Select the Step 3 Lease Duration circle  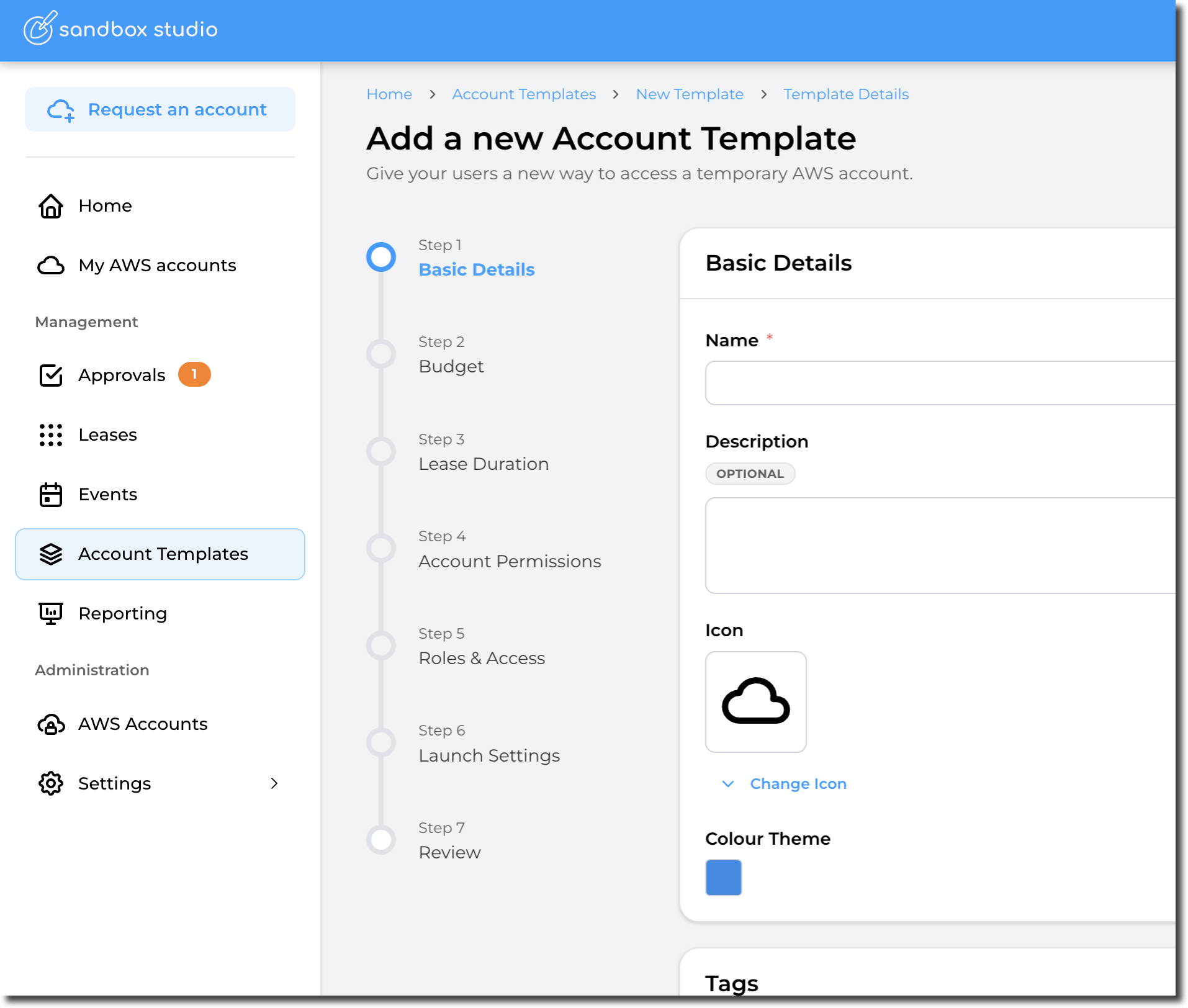tap(381, 451)
